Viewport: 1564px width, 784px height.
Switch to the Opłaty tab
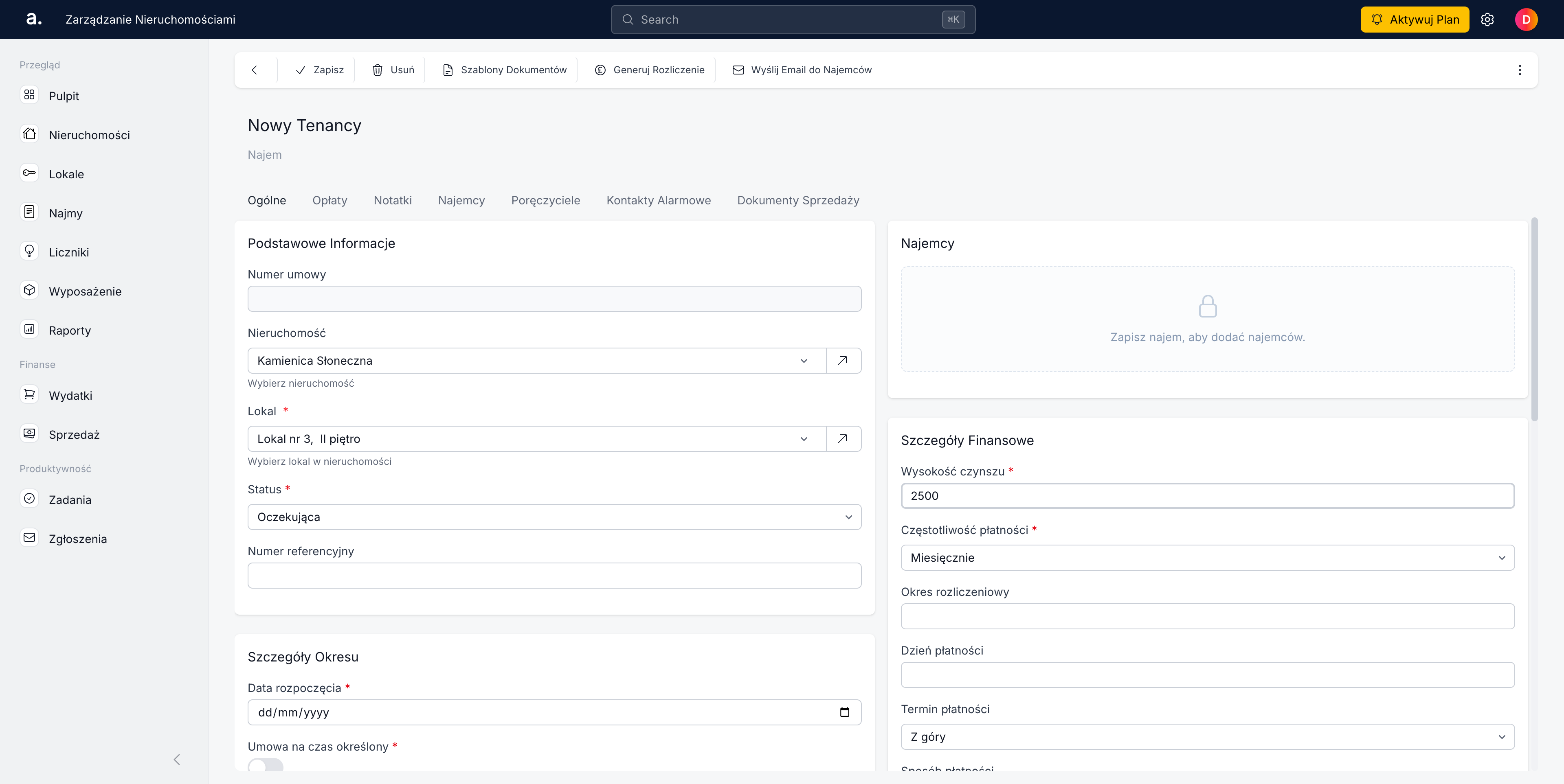coord(329,200)
